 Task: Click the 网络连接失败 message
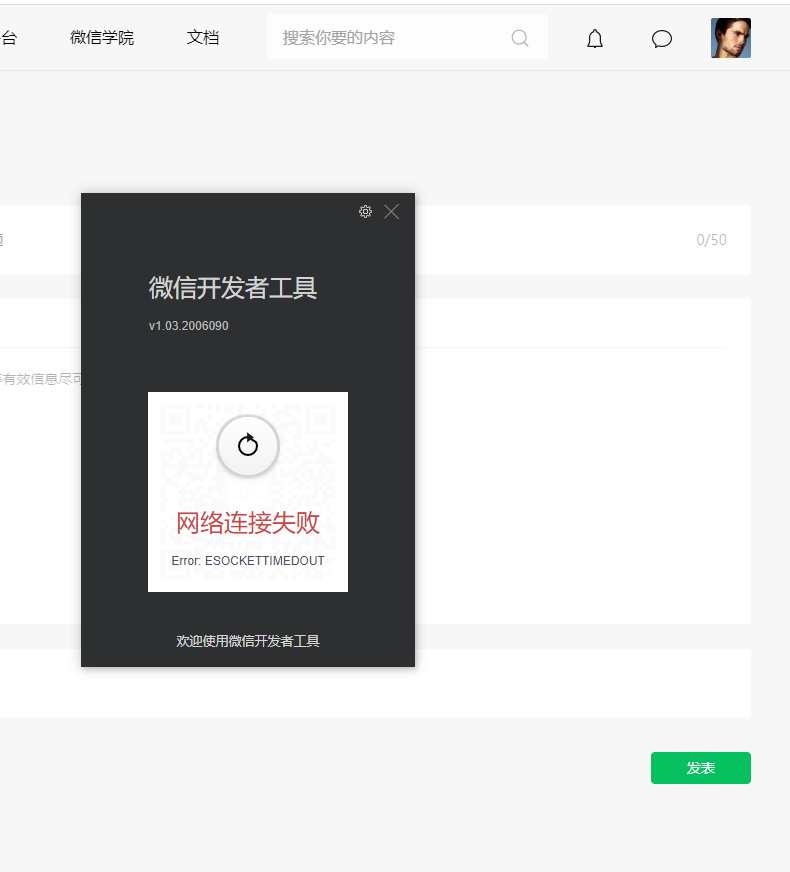248,523
